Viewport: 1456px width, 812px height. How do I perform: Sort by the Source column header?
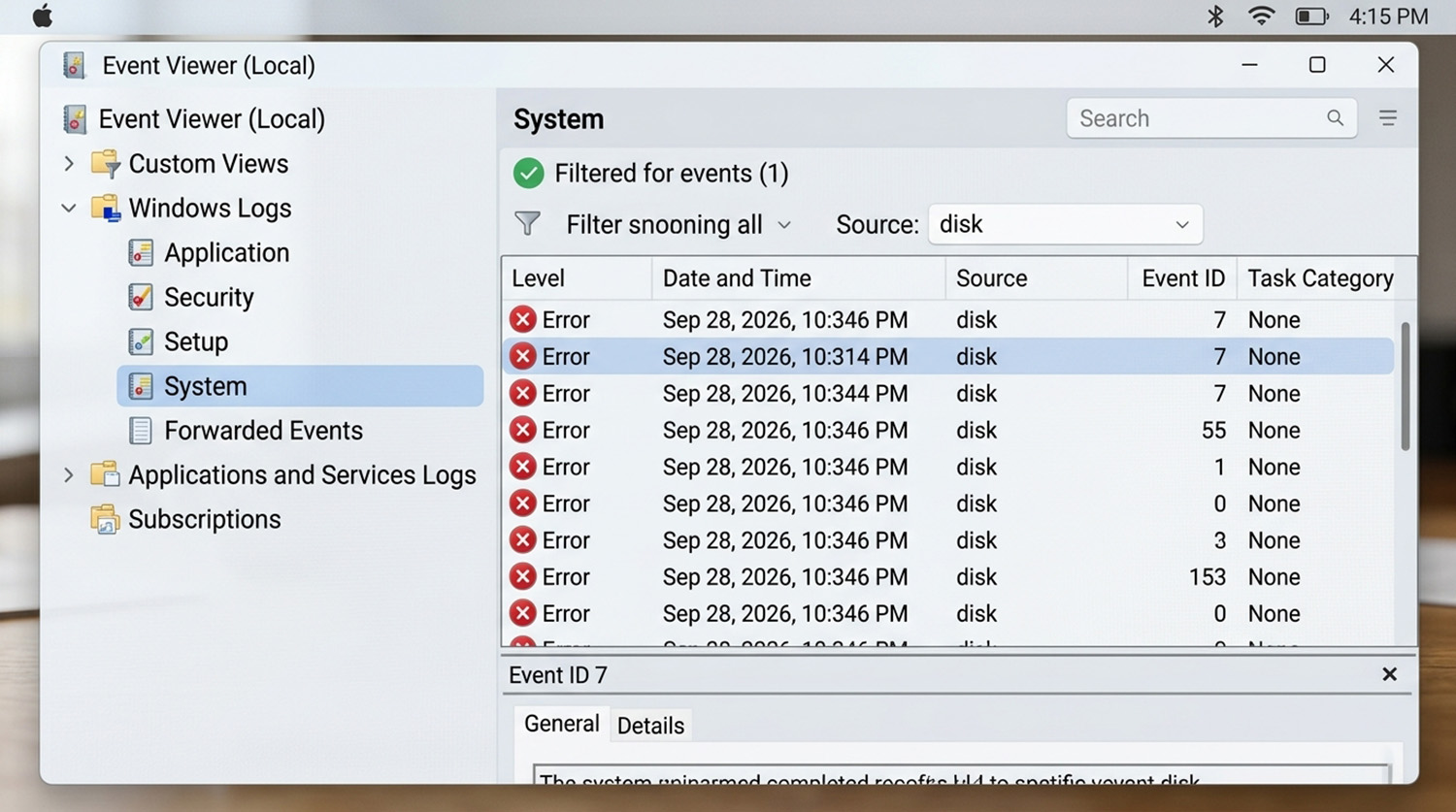pos(1036,278)
